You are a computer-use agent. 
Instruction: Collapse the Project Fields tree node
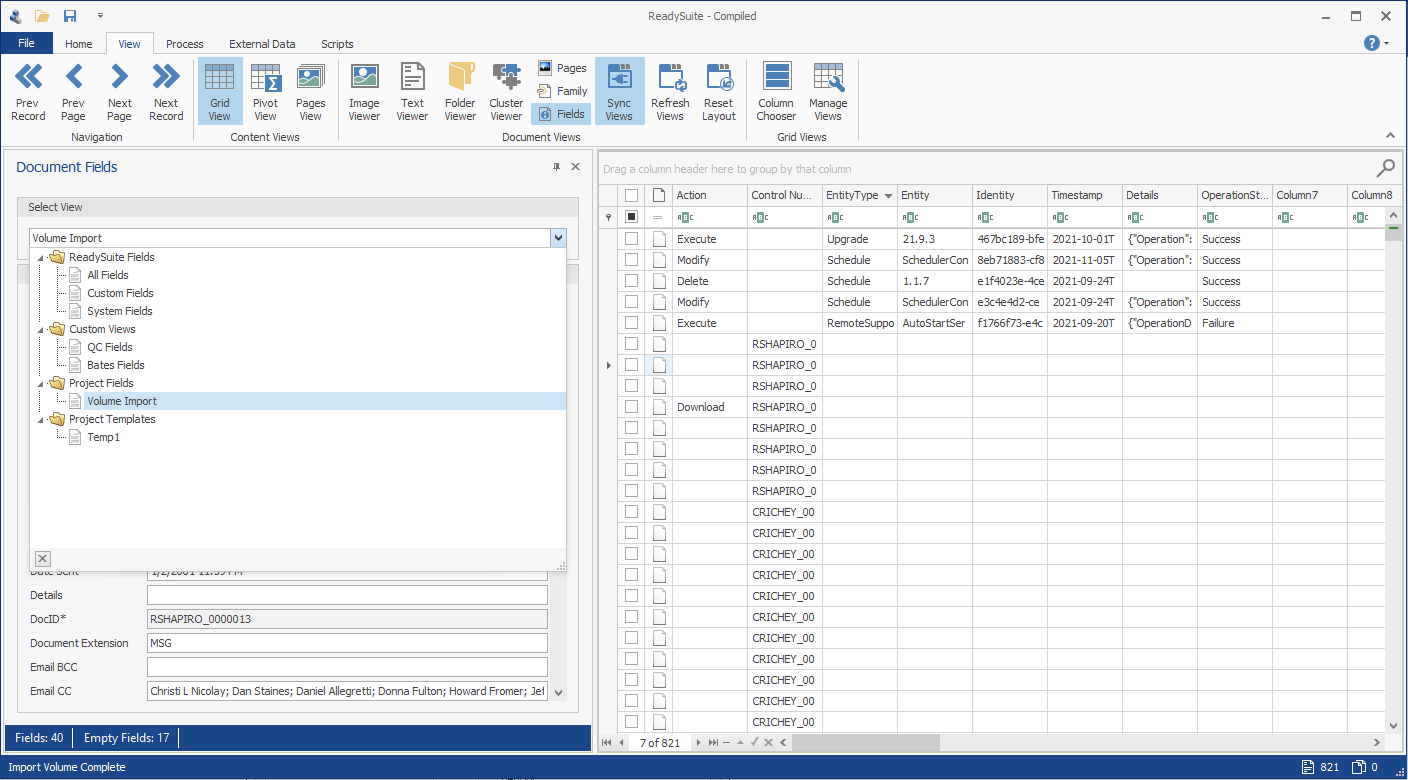(41, 383)
